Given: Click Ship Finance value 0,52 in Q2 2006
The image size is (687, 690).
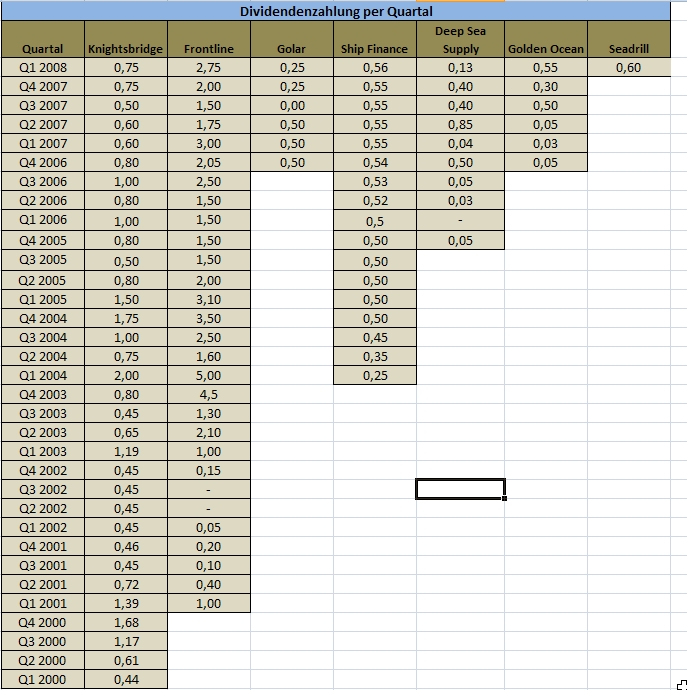Looking at the screenshot, I should pyautogui.click(x=375, y=200).
